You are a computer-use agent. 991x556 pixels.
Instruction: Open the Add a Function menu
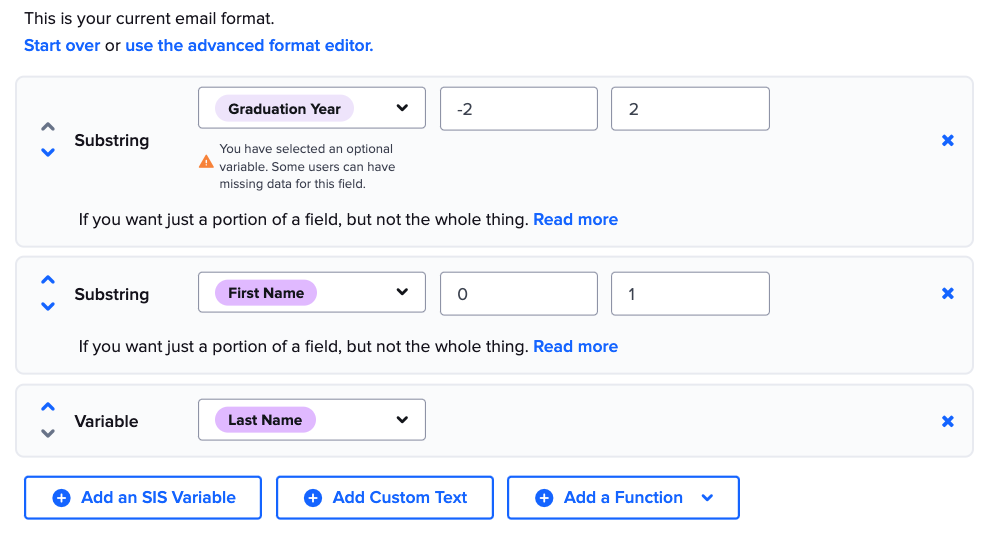coord(623,498)
